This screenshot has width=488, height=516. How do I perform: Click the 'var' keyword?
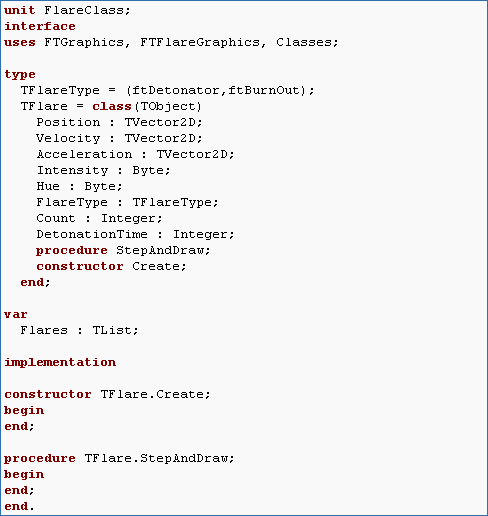16,314
